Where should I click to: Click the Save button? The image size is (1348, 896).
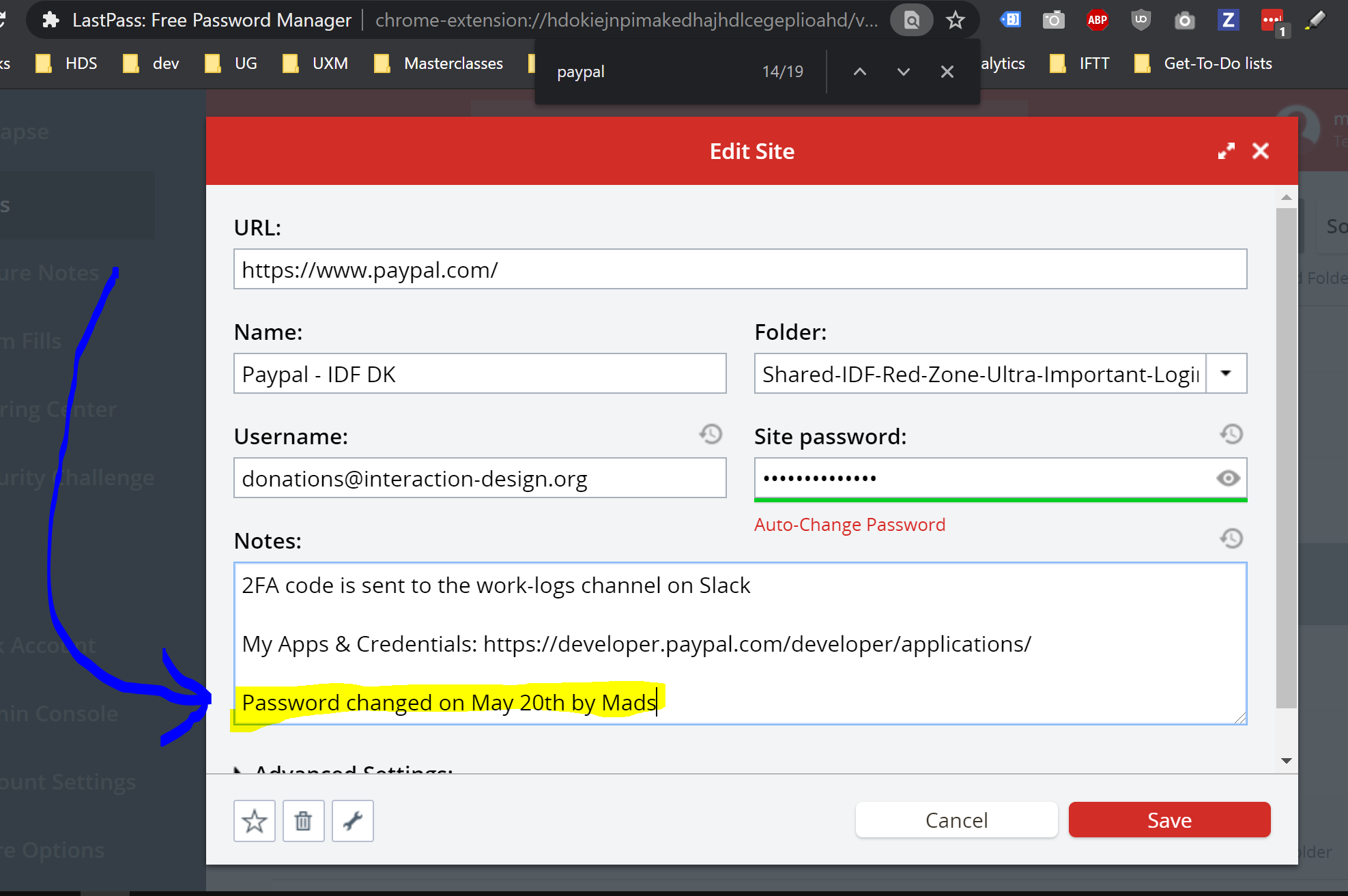(x=1168, y=820)
